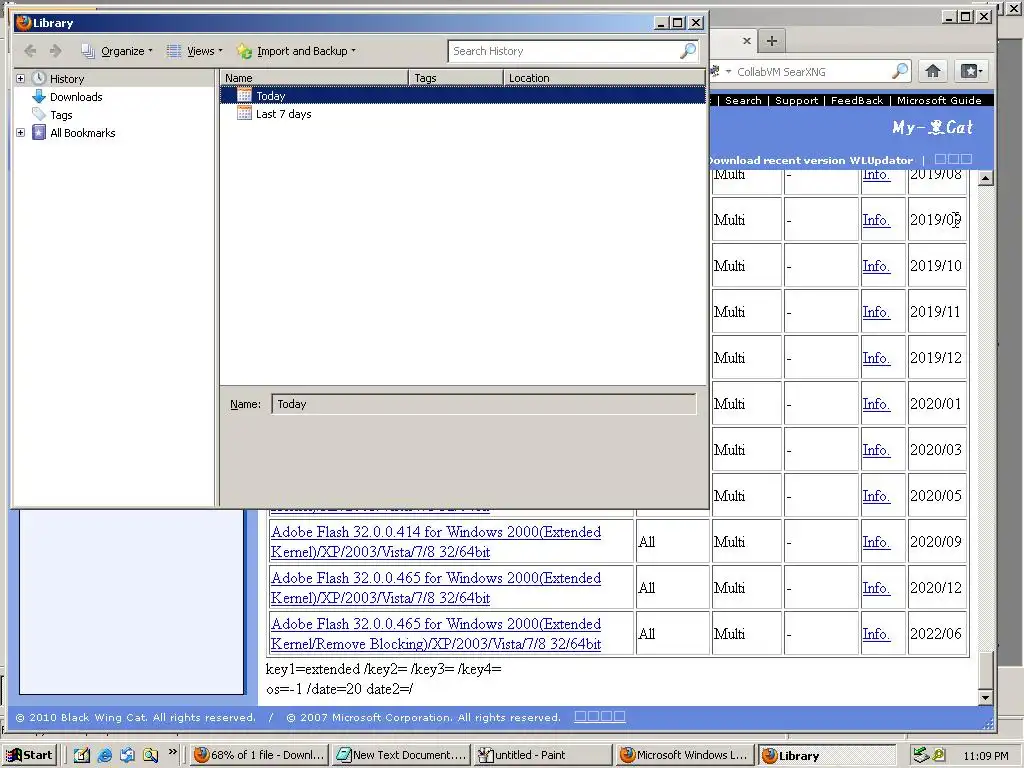Open the FeedBack link in page header

tap(857, 101)
